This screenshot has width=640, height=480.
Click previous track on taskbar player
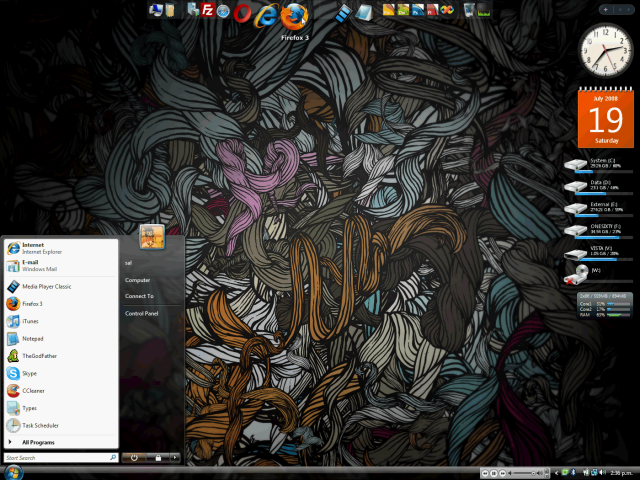click(x=485, y=473)
